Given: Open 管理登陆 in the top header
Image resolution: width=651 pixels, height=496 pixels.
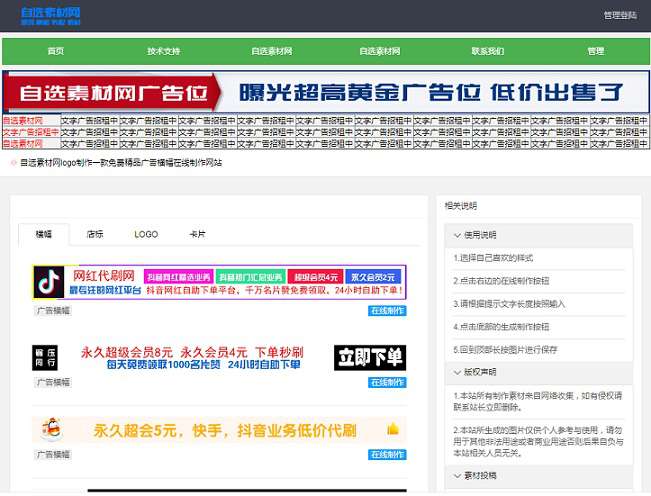Looking at the screenshot, I should pyautogui.click(x=619, y=15).
